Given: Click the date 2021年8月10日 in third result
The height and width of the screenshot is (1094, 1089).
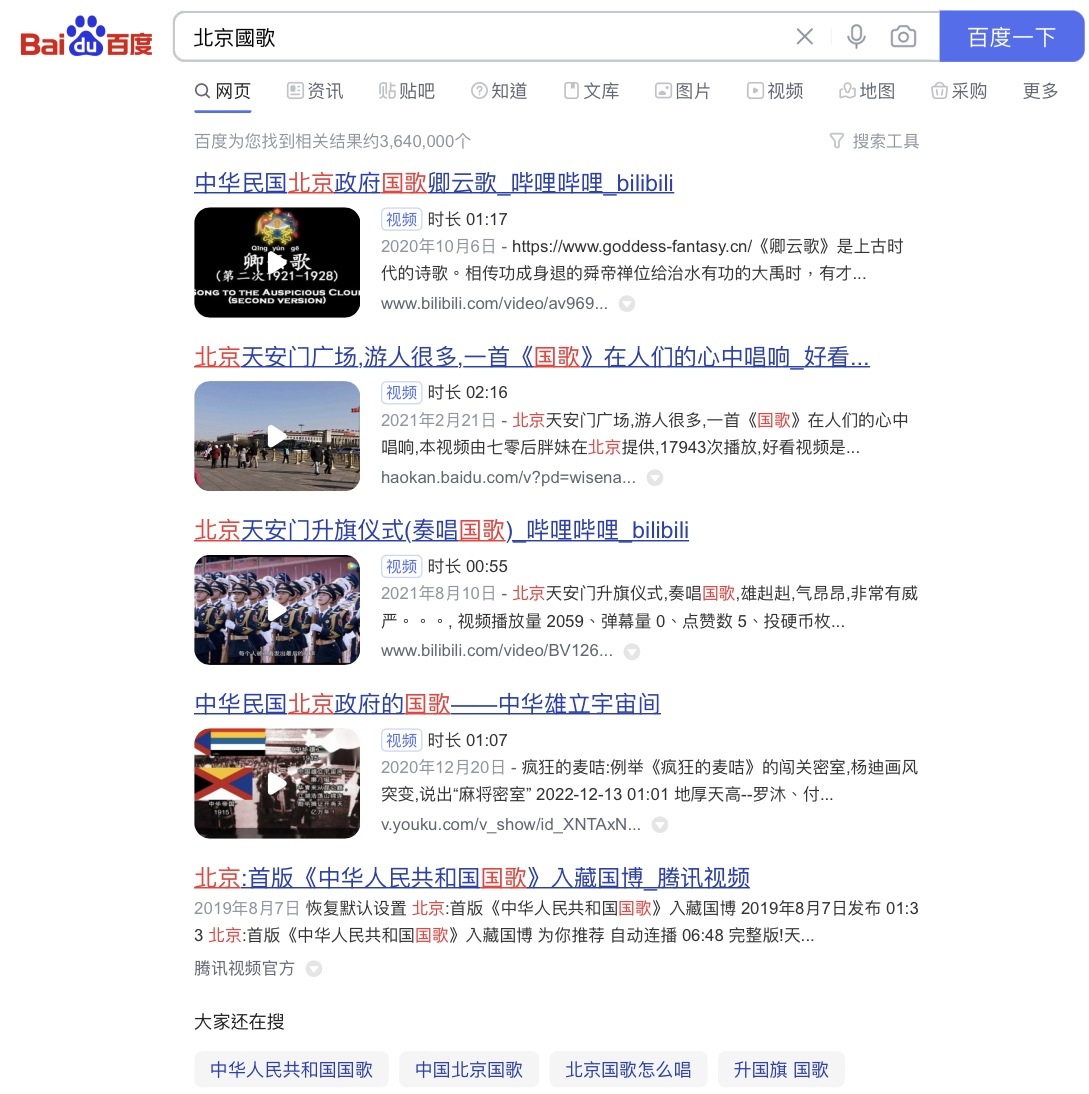Looking at the screenshot, I should click(x=438, y=594).
